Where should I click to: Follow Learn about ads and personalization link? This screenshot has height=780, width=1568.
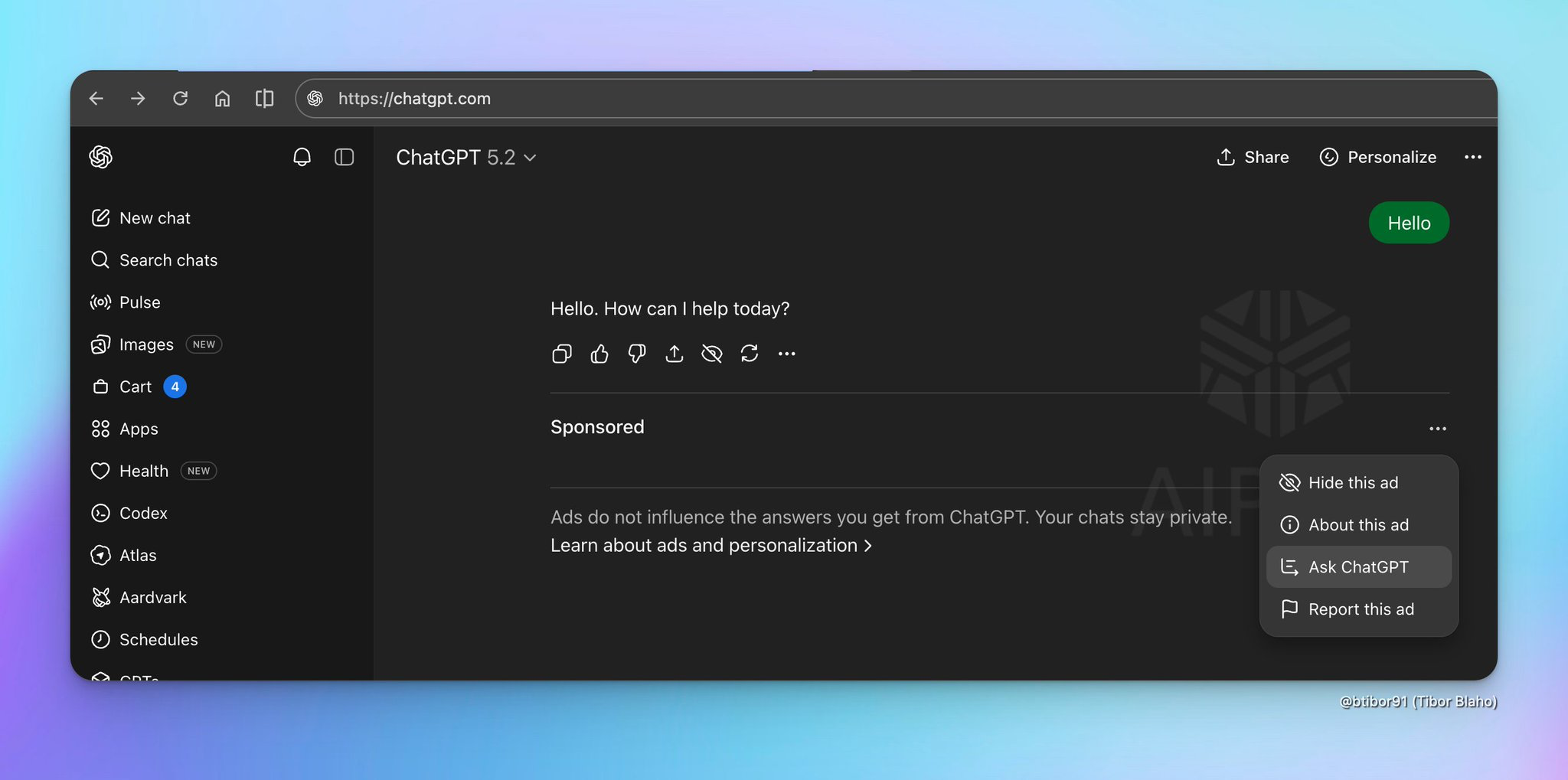[x=711, y=546]
